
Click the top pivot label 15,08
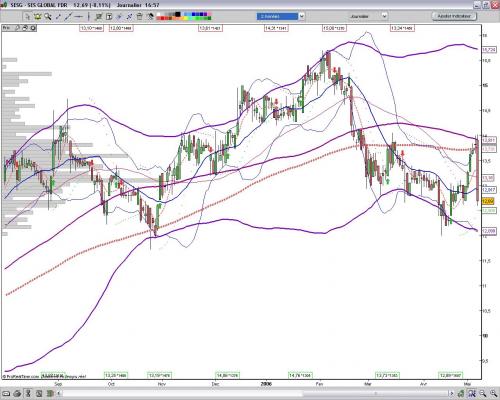pos(334,28)
